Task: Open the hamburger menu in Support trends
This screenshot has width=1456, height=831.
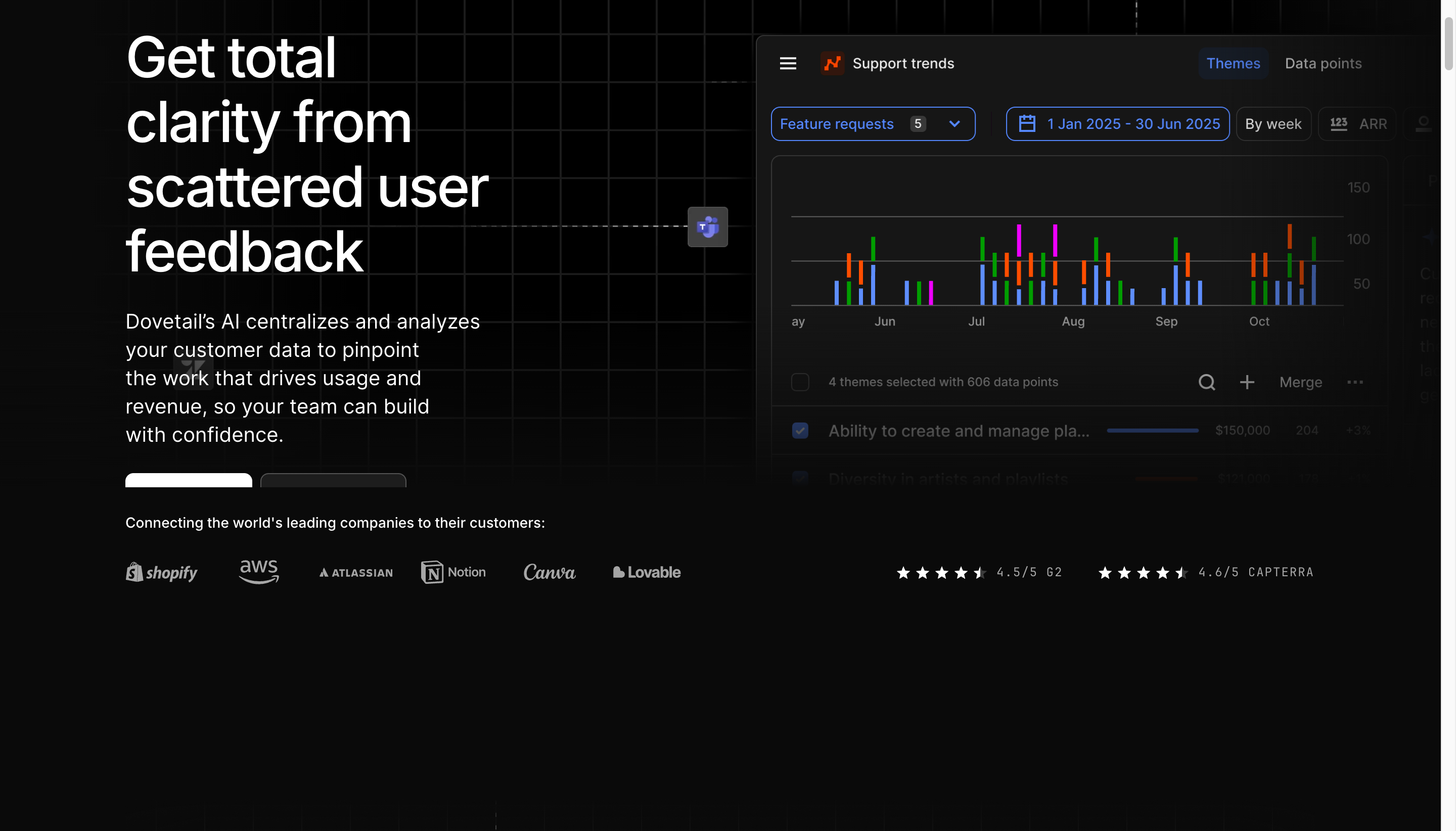Action: (788, 63)
